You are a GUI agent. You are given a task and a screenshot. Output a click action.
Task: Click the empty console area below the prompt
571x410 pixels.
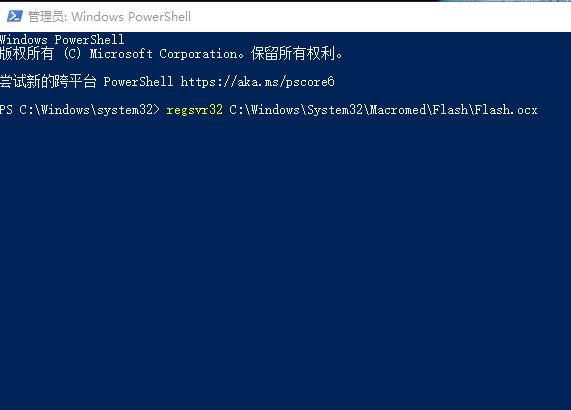tap(286, 262)
